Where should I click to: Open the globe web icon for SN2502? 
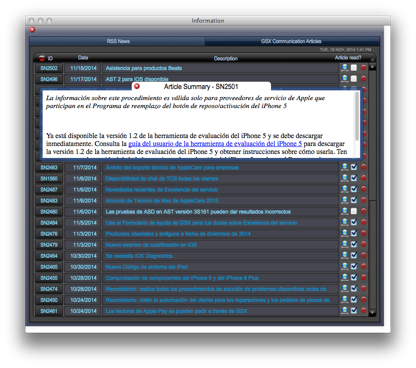click(x=345, y=68)
